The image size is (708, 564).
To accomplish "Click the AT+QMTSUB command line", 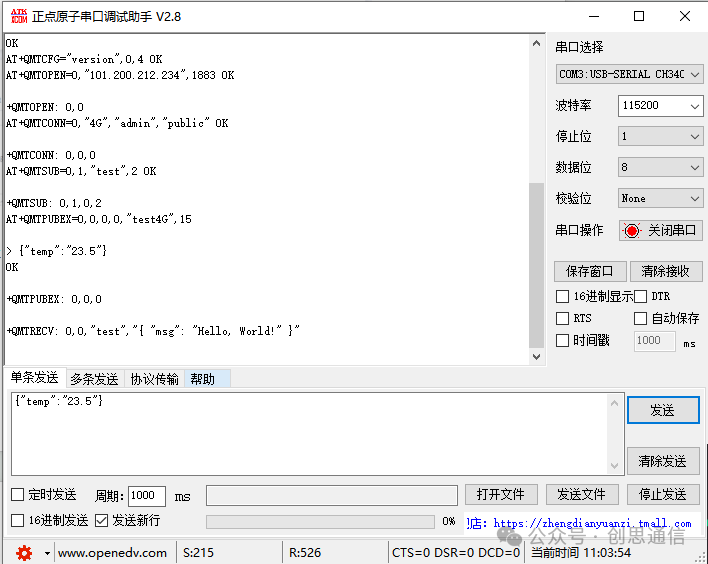I will pos(81,171).
